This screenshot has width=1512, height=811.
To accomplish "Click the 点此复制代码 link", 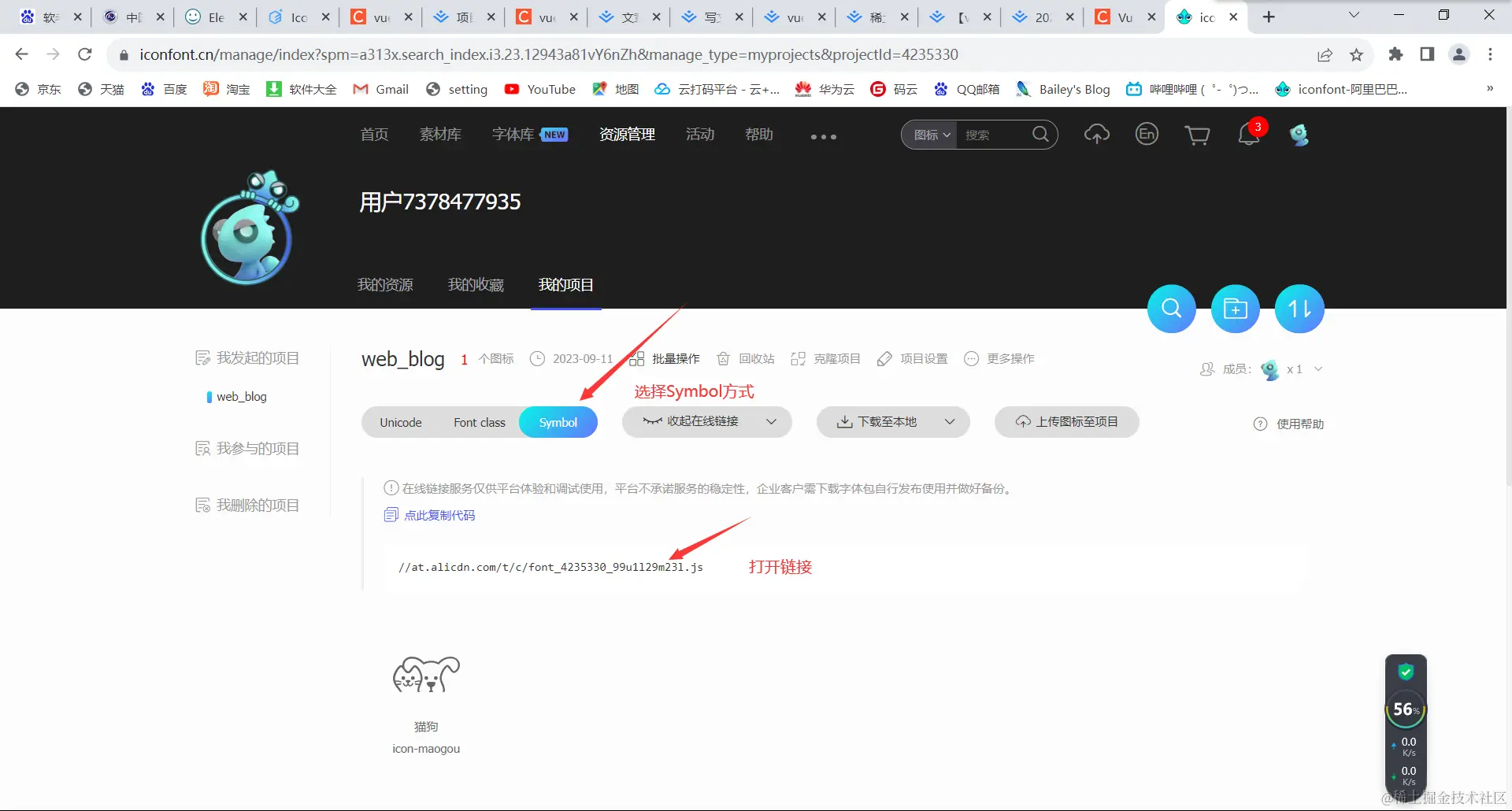I will pyautogui.click(x=439, y=515).
